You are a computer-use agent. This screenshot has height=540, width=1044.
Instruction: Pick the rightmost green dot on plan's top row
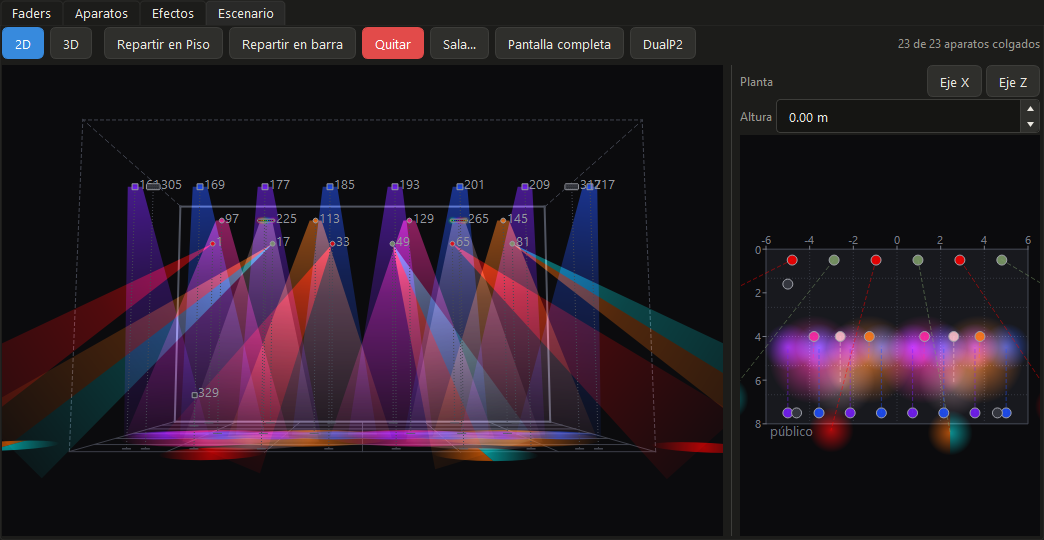click(1001, 260)
